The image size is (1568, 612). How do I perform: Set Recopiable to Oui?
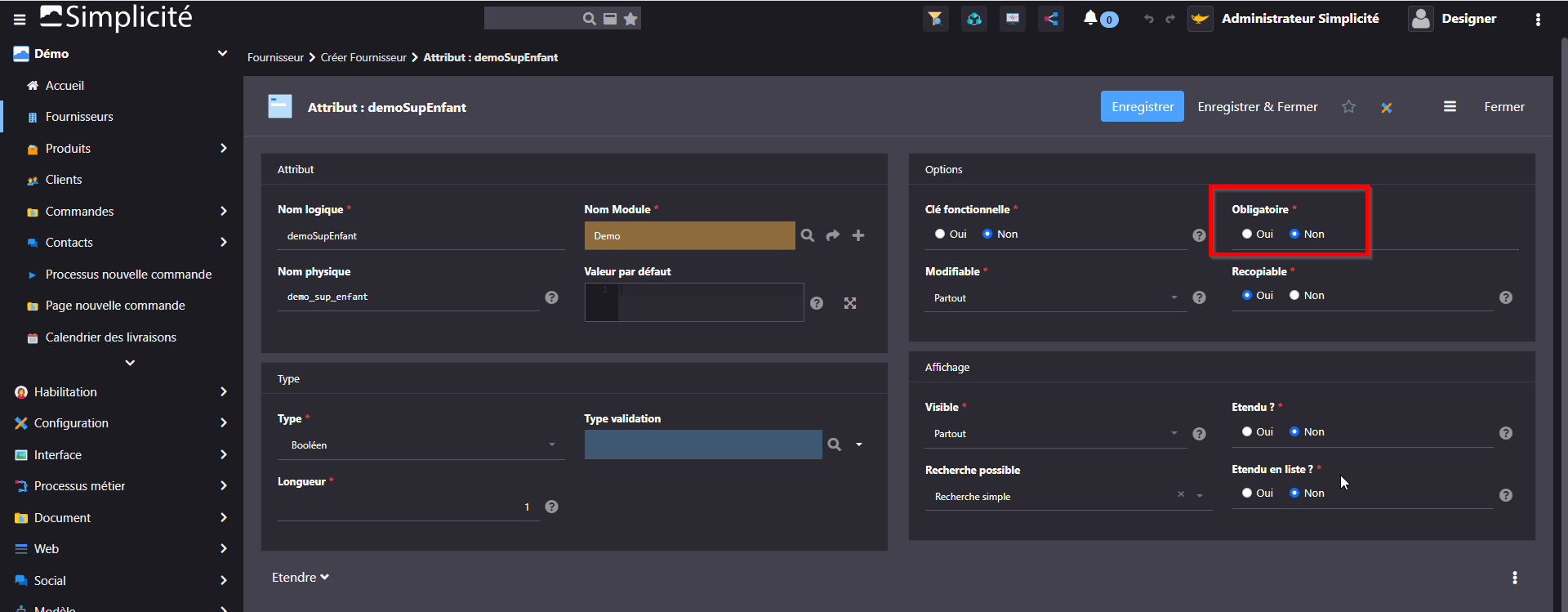coord(1247,295)
